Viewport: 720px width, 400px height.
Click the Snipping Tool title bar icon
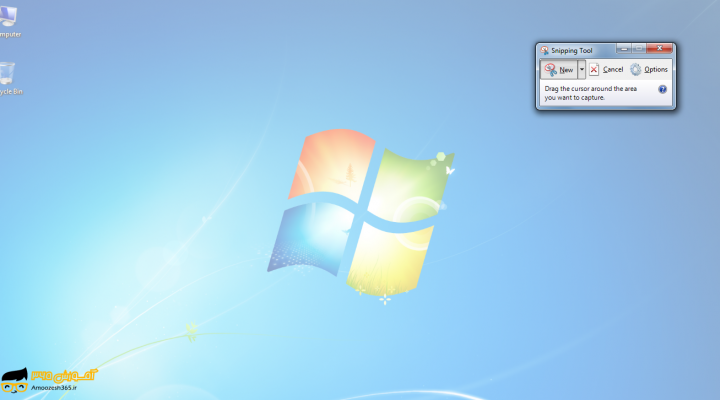[x=545, y=50]
